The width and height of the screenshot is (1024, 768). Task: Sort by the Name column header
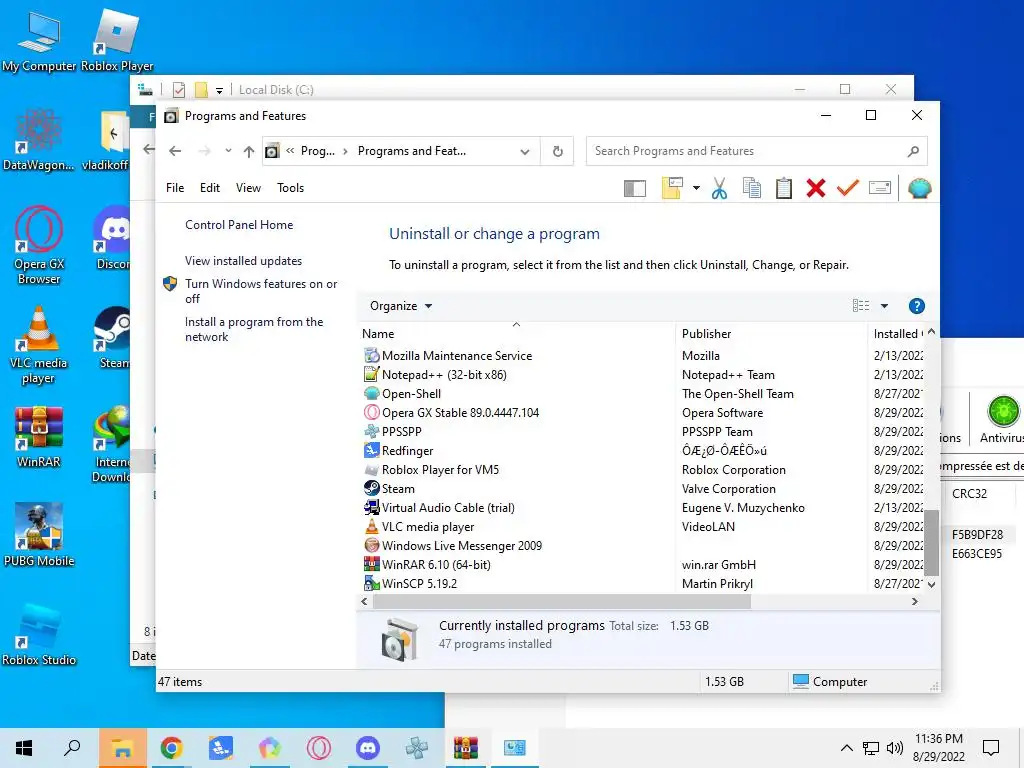coord(516,334)
